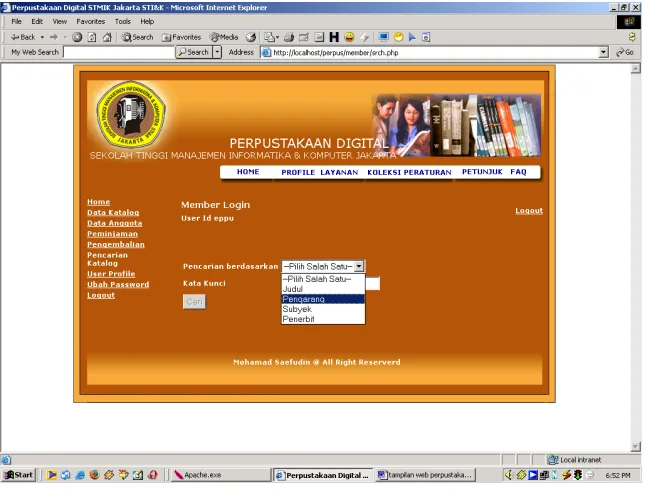Switch to tampilan web perpustaka taskbar window

(425, 475)
